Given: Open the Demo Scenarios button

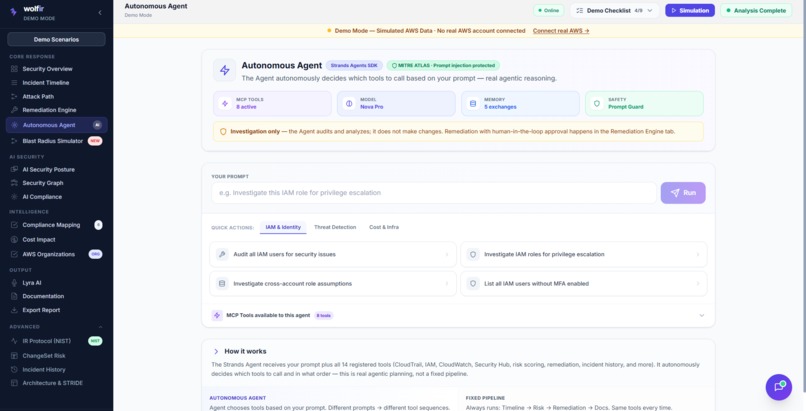Looking at the screenshot, I should (57, 40).
